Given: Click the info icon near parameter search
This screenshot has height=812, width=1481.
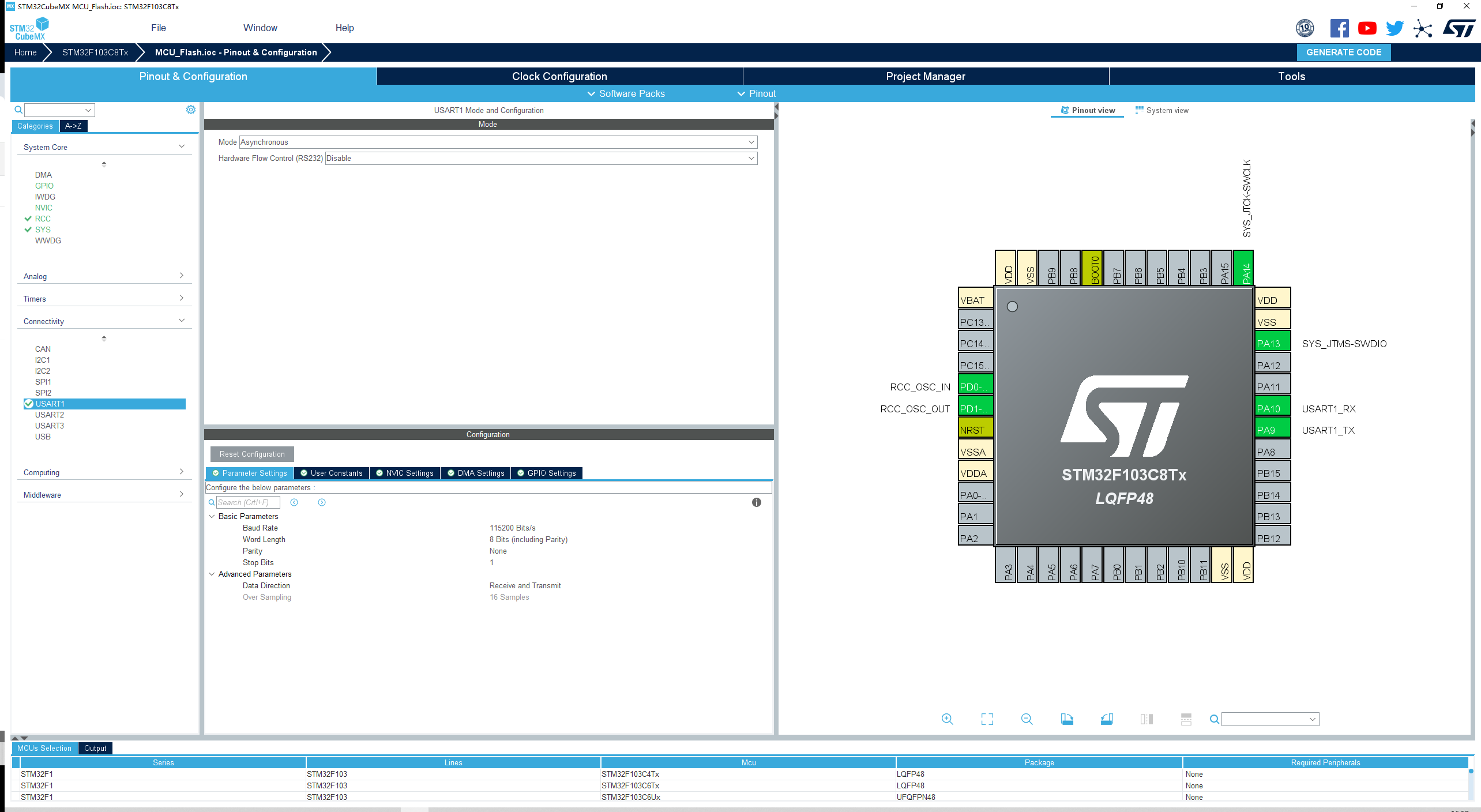Looking at the screenshot, I should (x=758, y=502).
